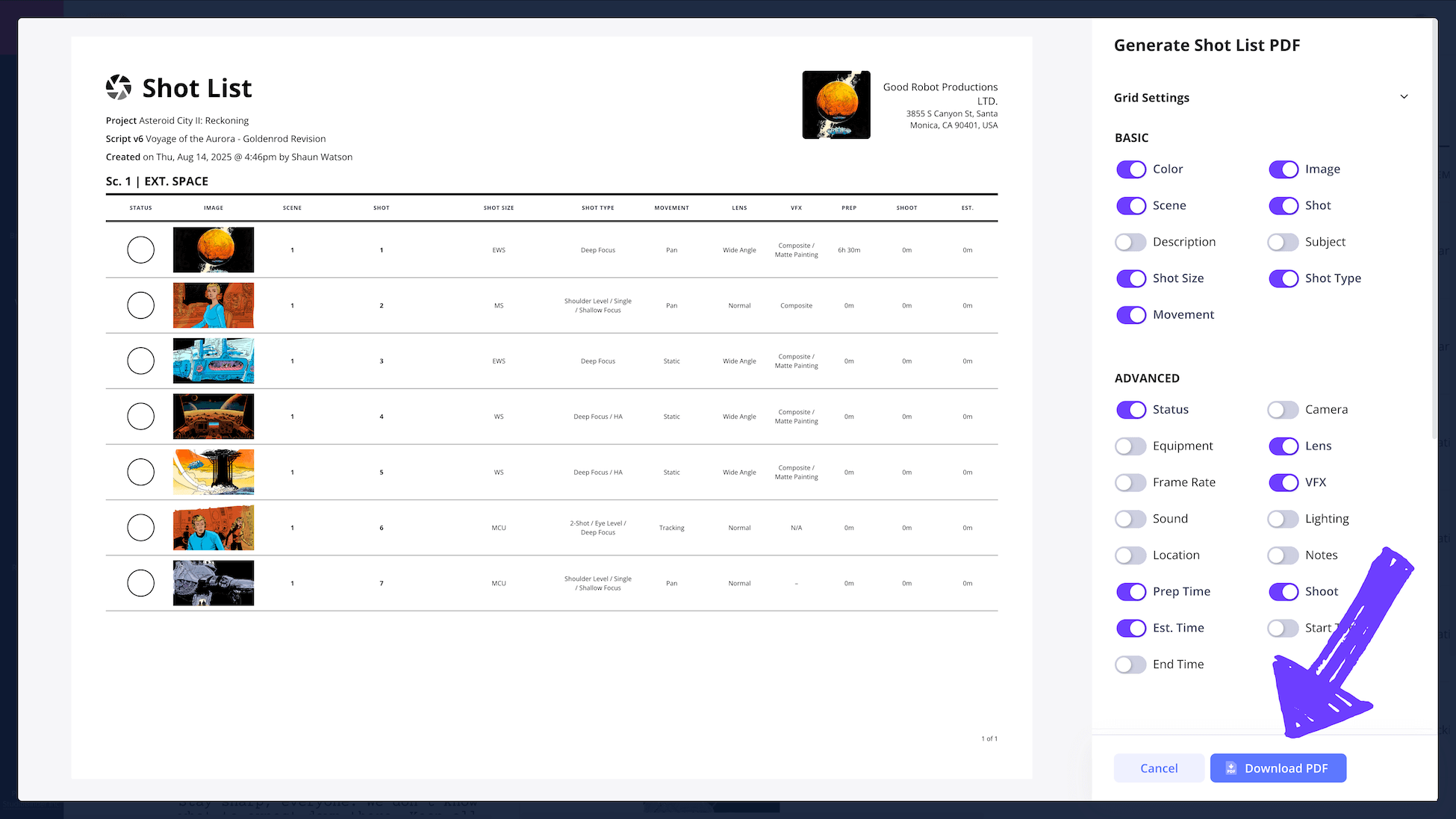This screenshot has height=819, width=1456.
Task: Click the status circle for shot 2
Action: (x=140, y=305)
